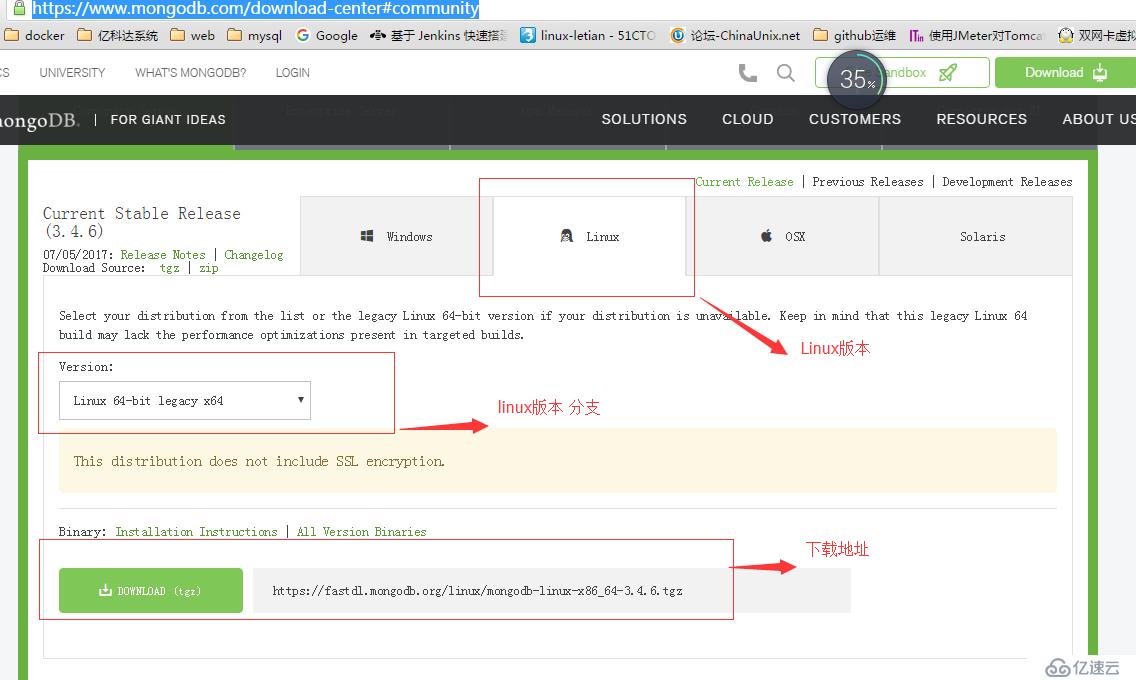Image resolution: width=1136 pixels, height=680 pixels.
Task: Switch to the Windows platform tab
Action: pos(396,236)
